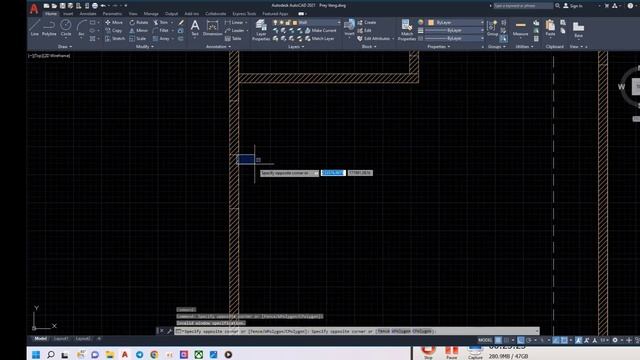Click the highlighted dynamic input coordinate field

(333, 173)
